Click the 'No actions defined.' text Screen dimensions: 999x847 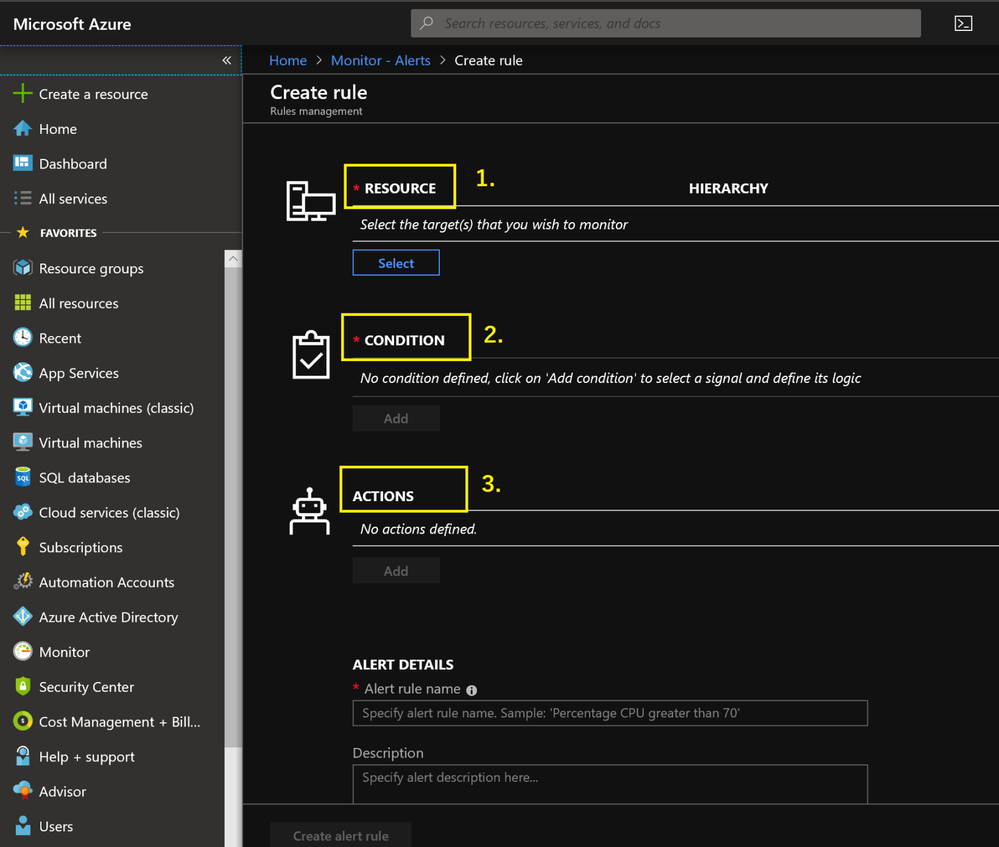point(418,529)
